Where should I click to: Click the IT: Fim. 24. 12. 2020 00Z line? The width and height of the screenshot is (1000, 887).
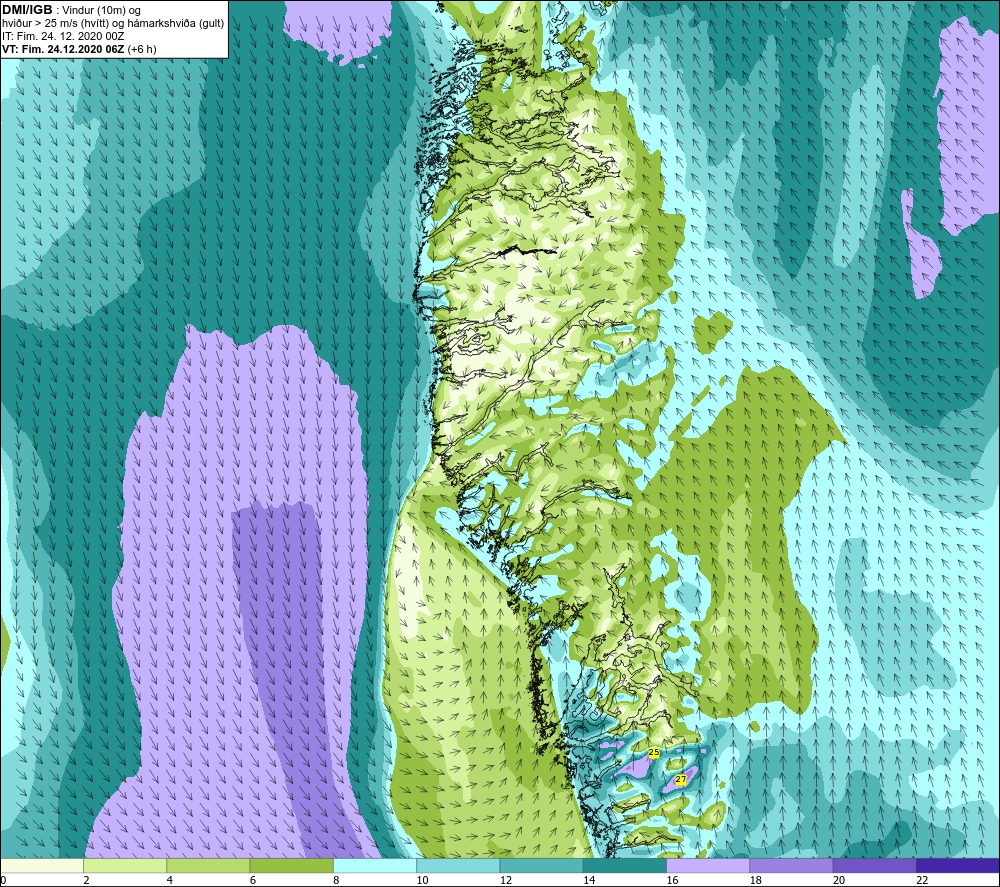63,36
